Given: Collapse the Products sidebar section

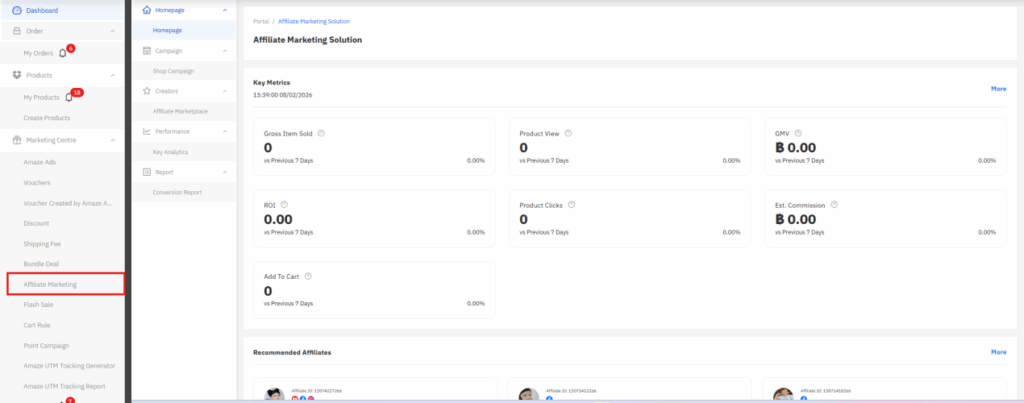Looking at the screenshot, I should [112, 75].
